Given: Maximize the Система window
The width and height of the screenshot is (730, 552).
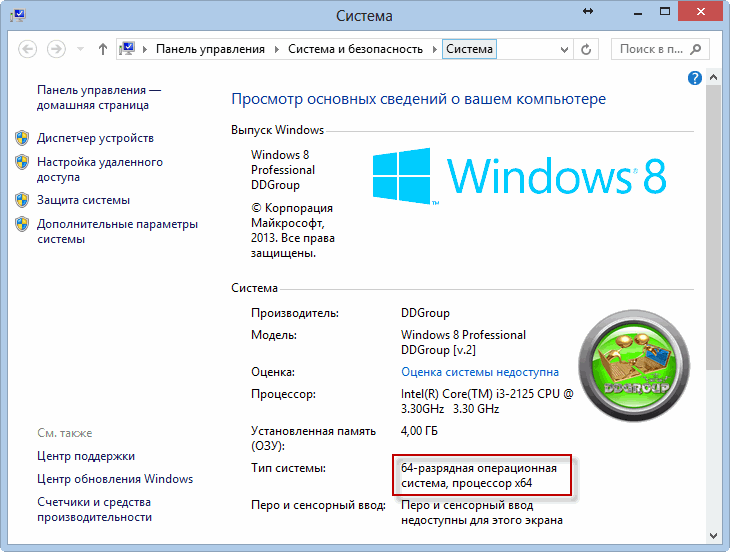Looking at the screenshot, I should click(x=665, y=12).
